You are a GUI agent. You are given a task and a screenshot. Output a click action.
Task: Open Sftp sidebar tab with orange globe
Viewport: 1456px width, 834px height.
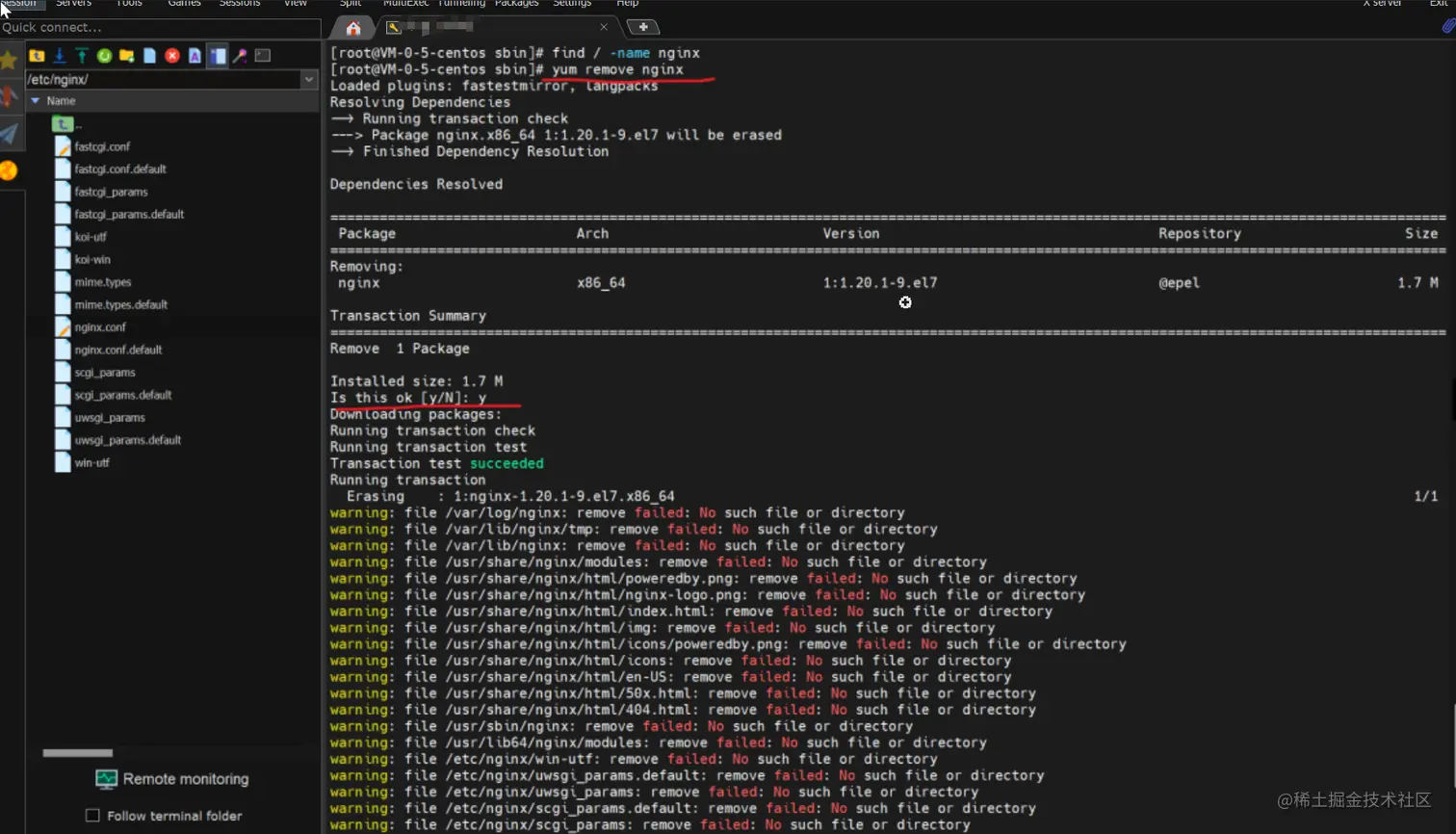(x=10, y=170)
